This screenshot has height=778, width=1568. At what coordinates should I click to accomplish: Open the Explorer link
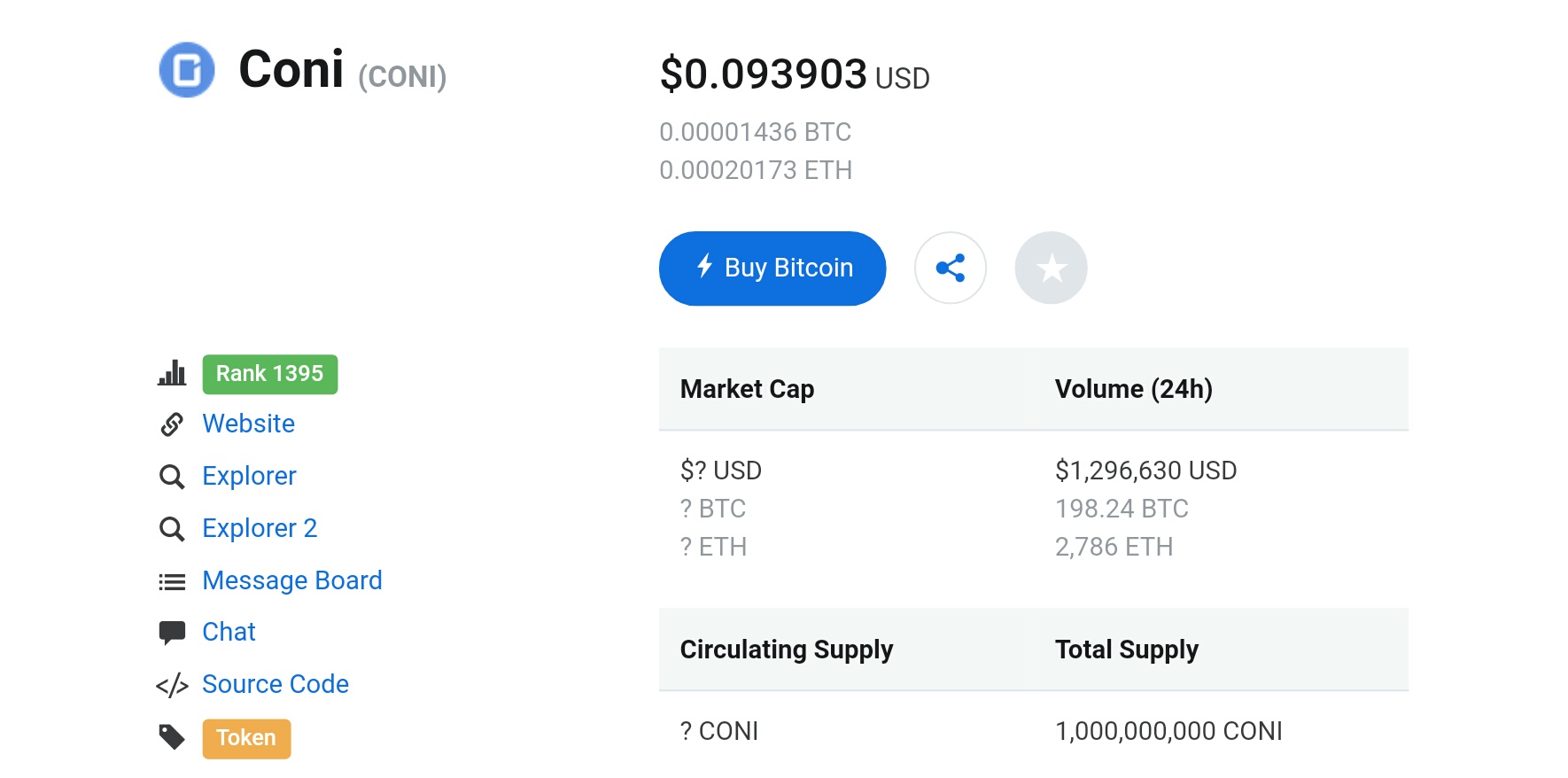249,476
